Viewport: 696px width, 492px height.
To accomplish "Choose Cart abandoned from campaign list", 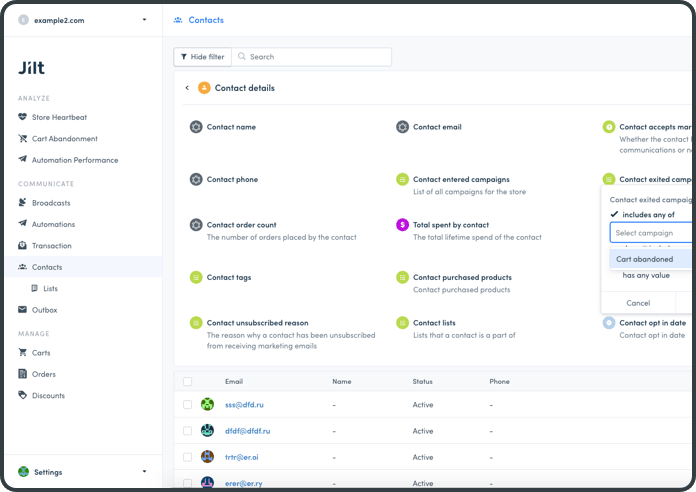I will [x=645, y=259].
